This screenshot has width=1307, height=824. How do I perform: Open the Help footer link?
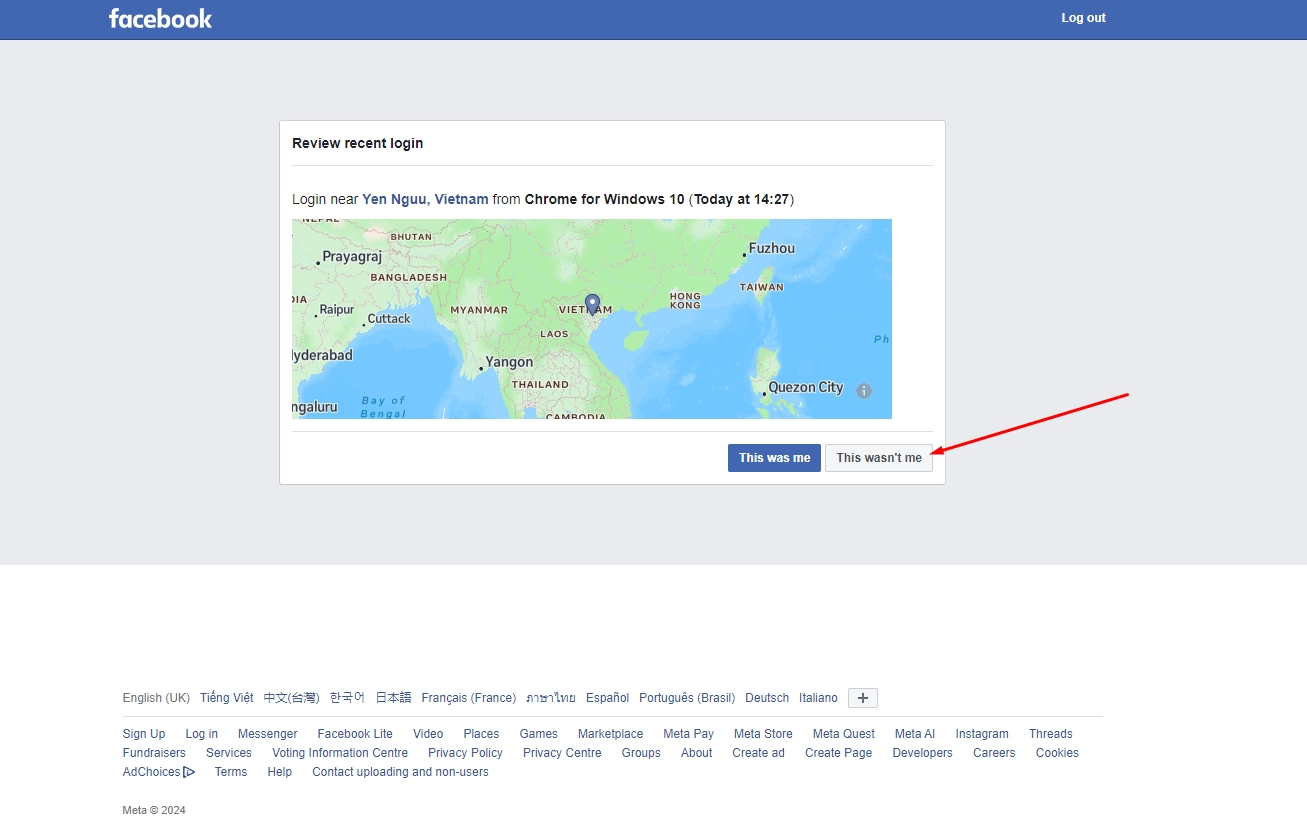tap(280, 772)
